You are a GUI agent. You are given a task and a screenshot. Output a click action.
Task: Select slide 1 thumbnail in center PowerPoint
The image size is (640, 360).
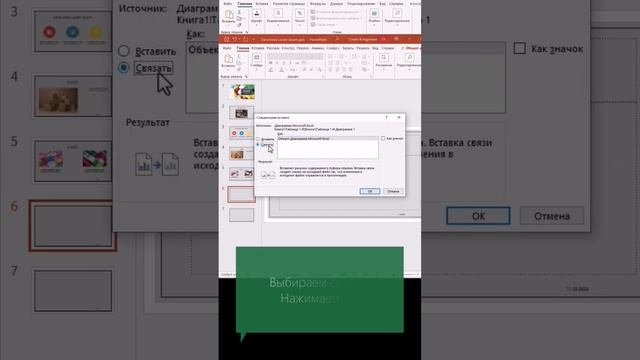click(x=242, y=92)
